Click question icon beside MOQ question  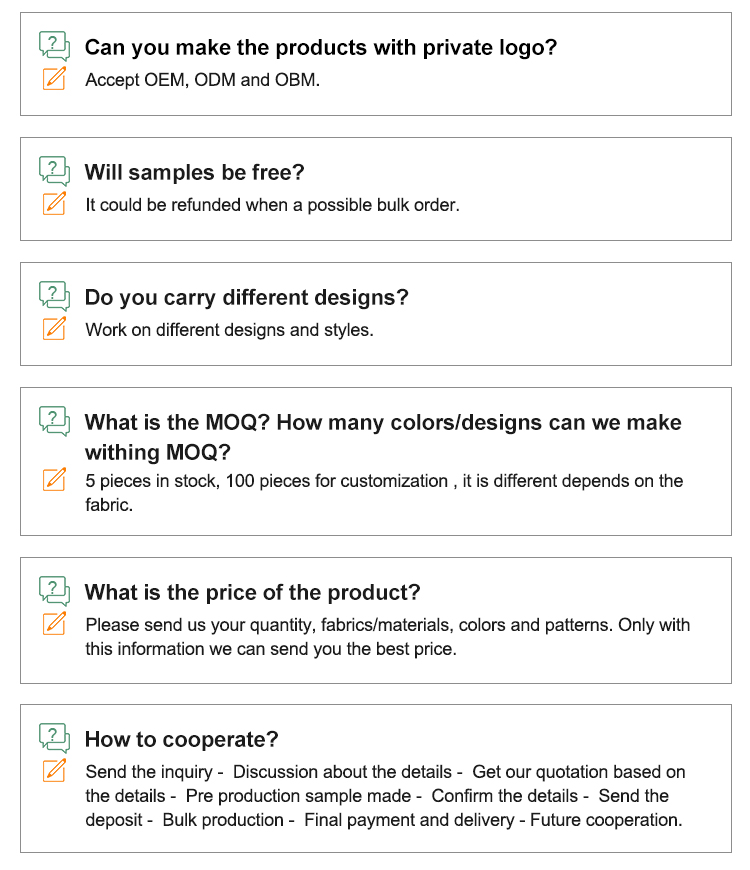[x=54, y=421]
